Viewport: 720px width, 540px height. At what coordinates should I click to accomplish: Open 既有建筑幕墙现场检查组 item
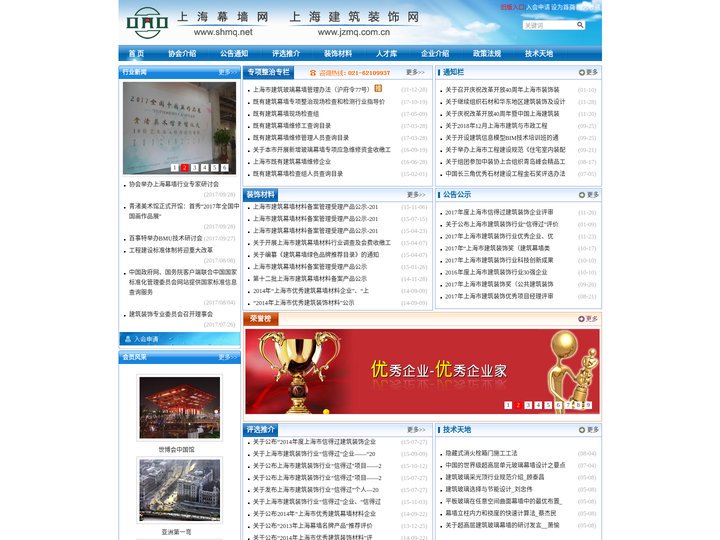point(286,113)
